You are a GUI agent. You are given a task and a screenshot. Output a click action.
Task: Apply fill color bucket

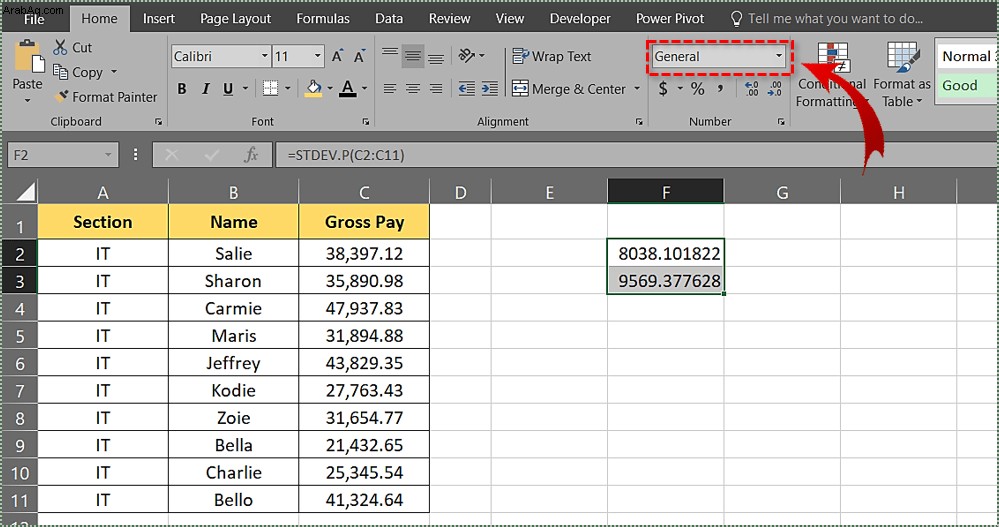(x=313, y=89)
